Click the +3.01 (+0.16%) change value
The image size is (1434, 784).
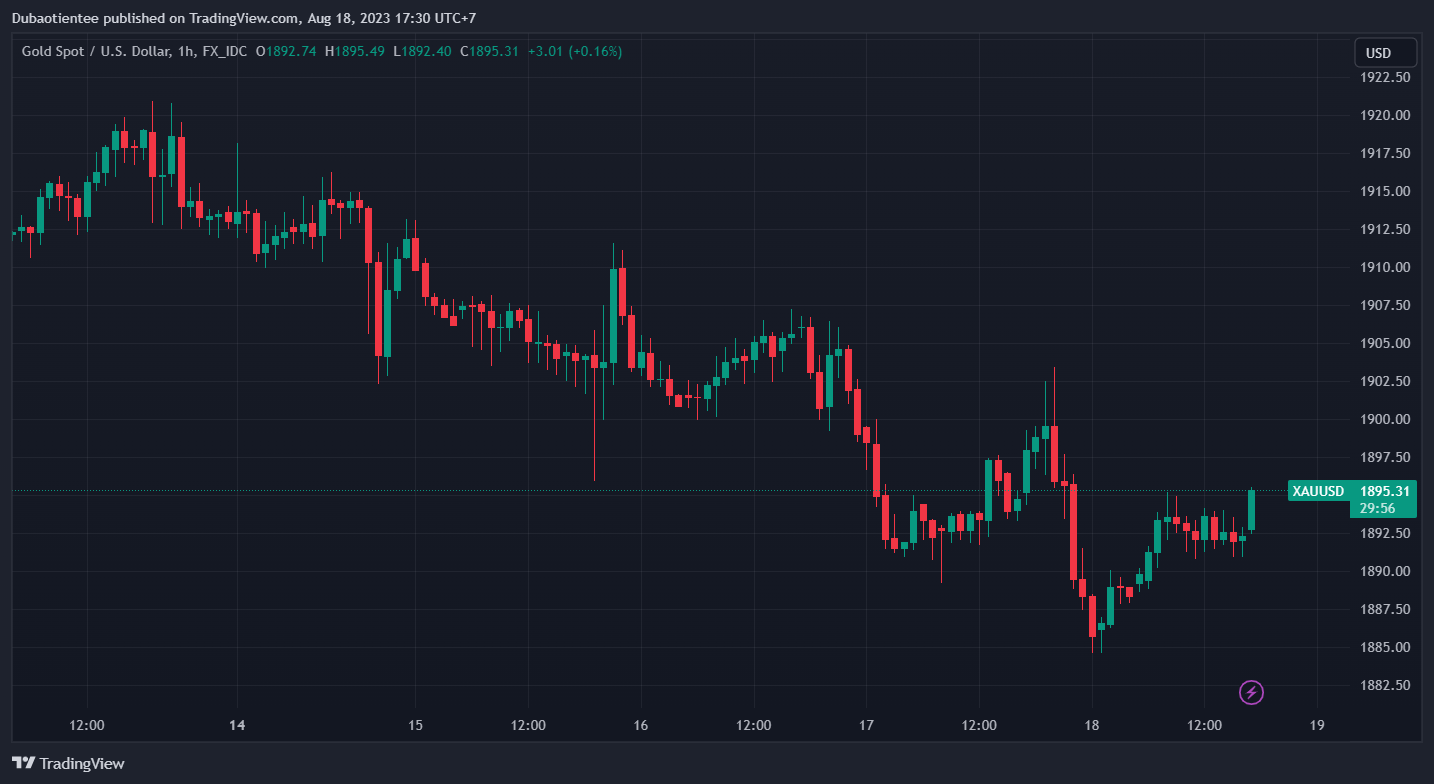click(574, 51)
